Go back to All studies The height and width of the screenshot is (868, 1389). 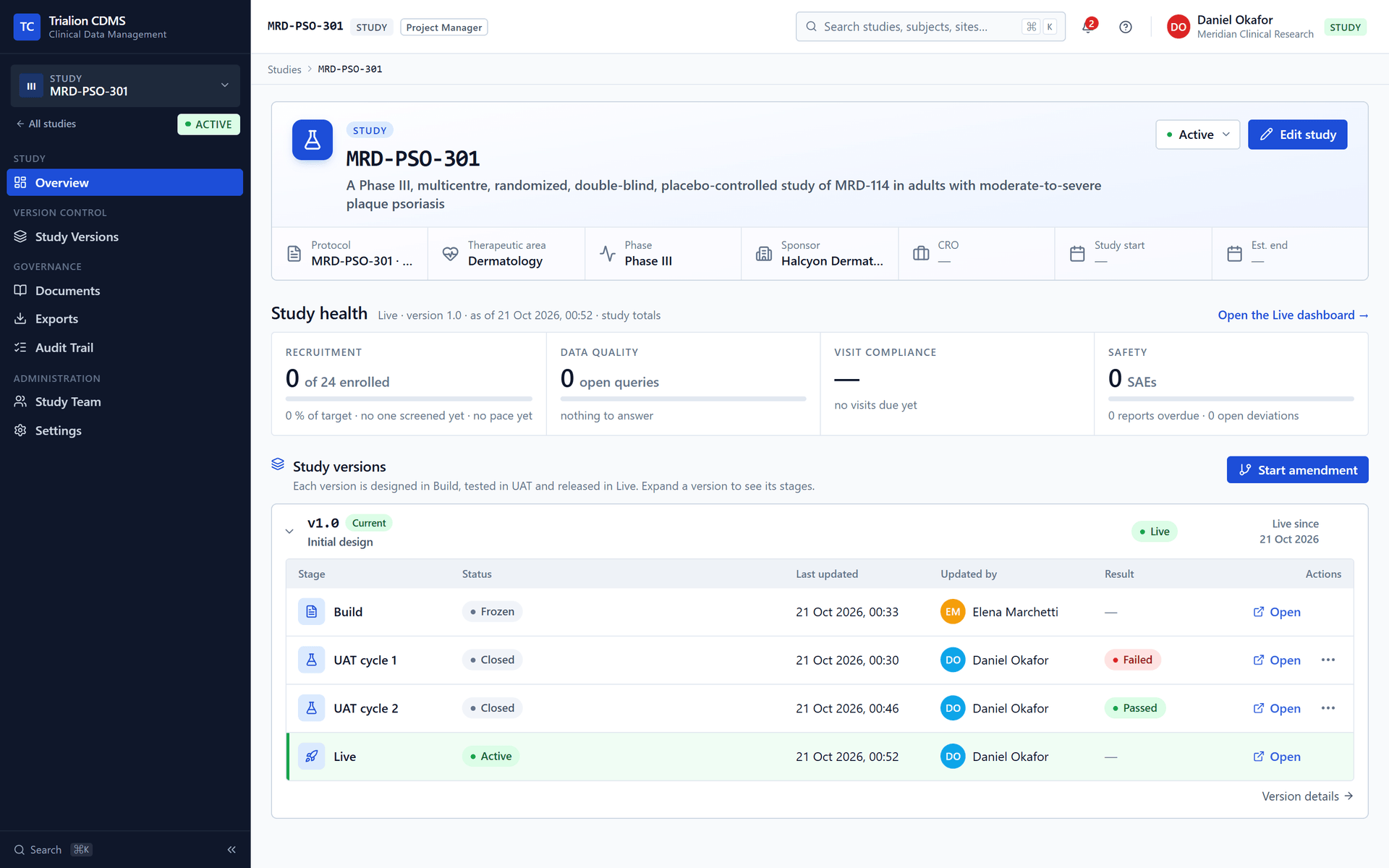tap(46, 124)
